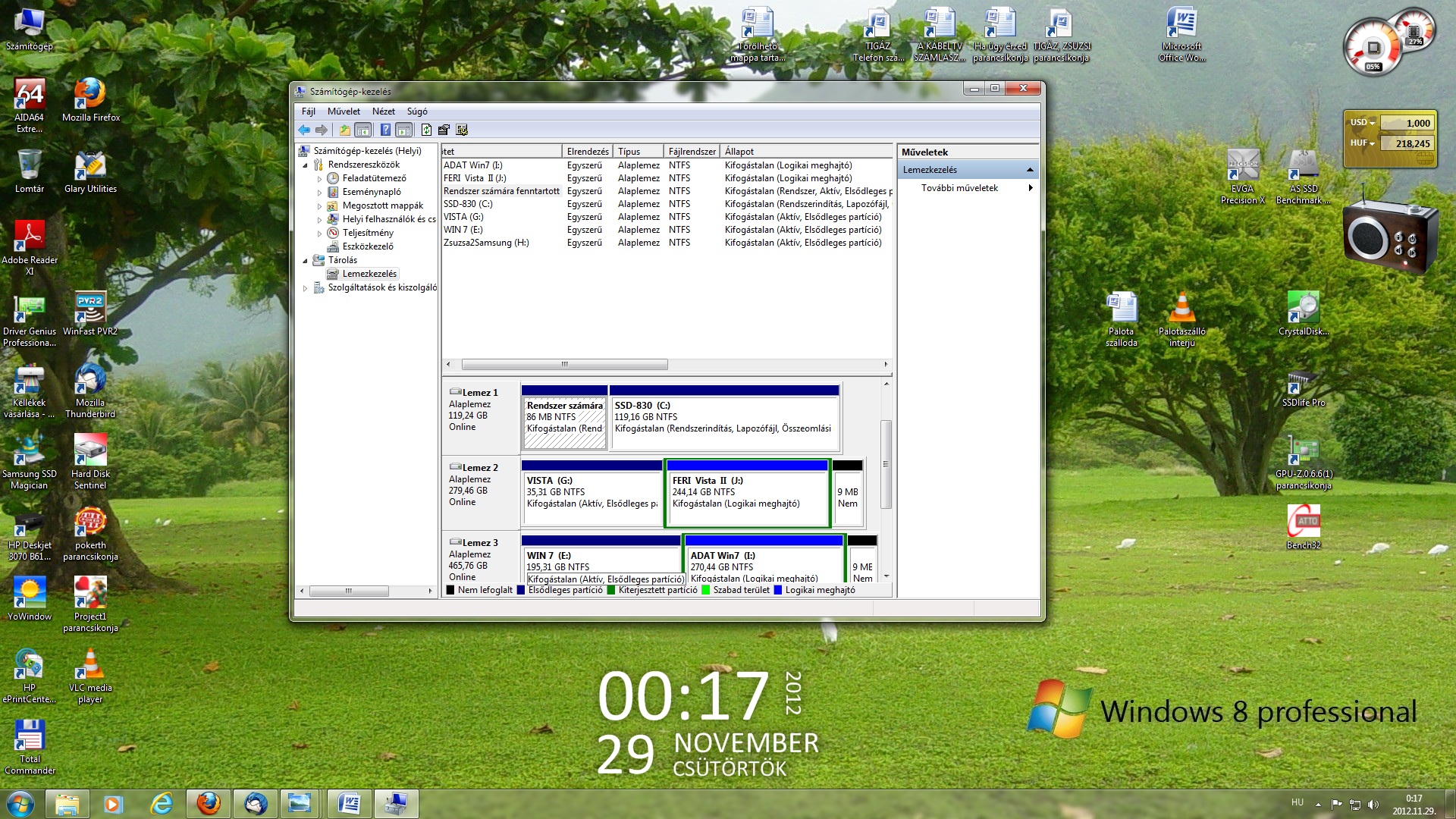The height and width of the screenshot is (819, 1456).
Task: Open the AIDA64 Extreme desktop icon
Action: [30, 106]
